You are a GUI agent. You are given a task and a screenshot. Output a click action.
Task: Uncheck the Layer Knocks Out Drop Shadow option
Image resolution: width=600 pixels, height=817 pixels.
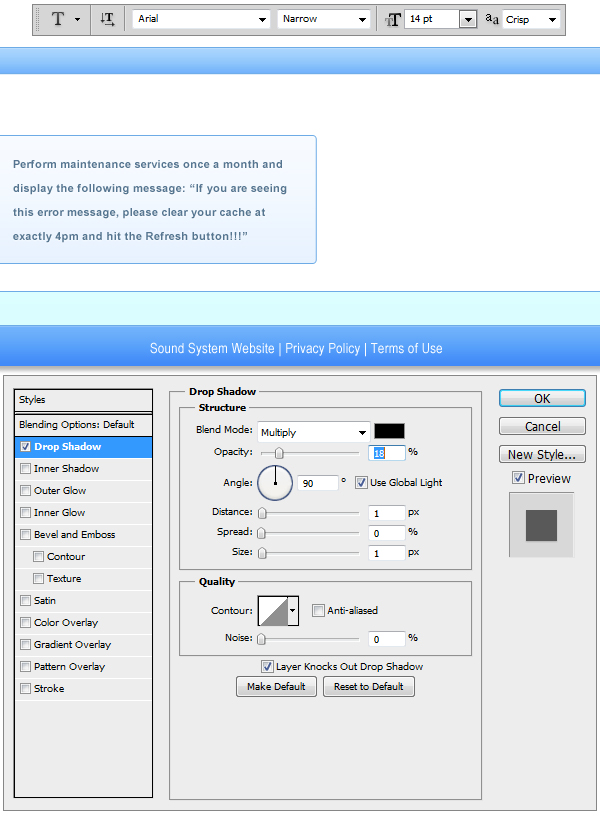tap(267, 666)
